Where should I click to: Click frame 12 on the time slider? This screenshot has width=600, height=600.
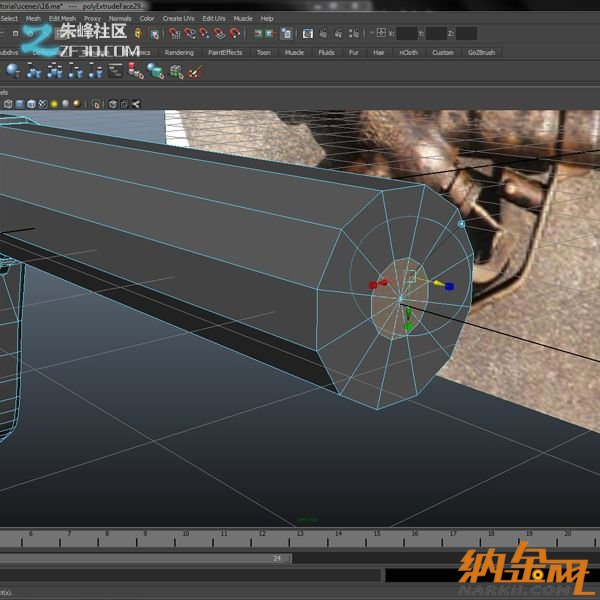pyautogui.click(x=261, y=535)
